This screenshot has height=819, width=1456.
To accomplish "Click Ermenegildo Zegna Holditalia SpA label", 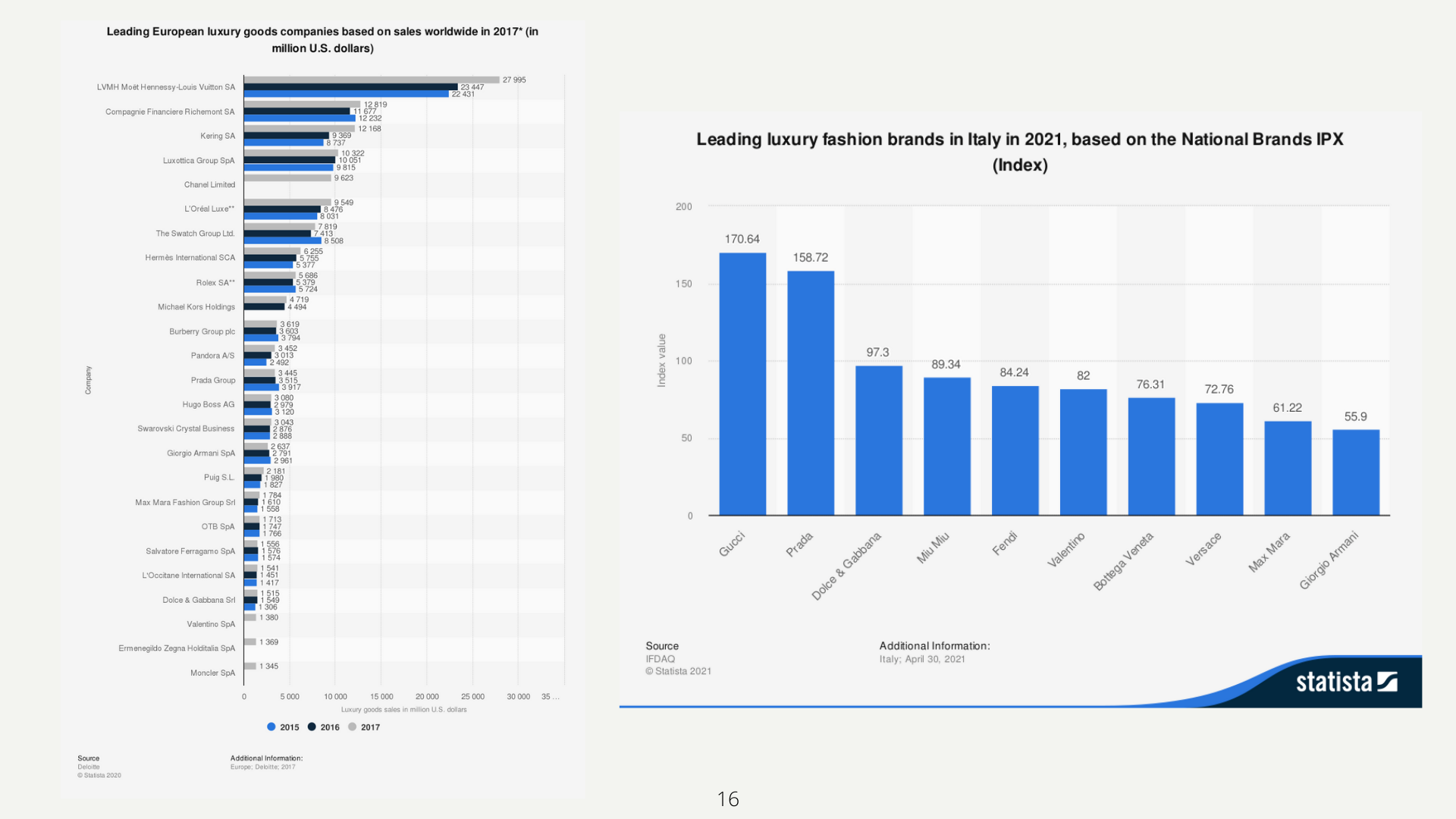I will 177,648.
